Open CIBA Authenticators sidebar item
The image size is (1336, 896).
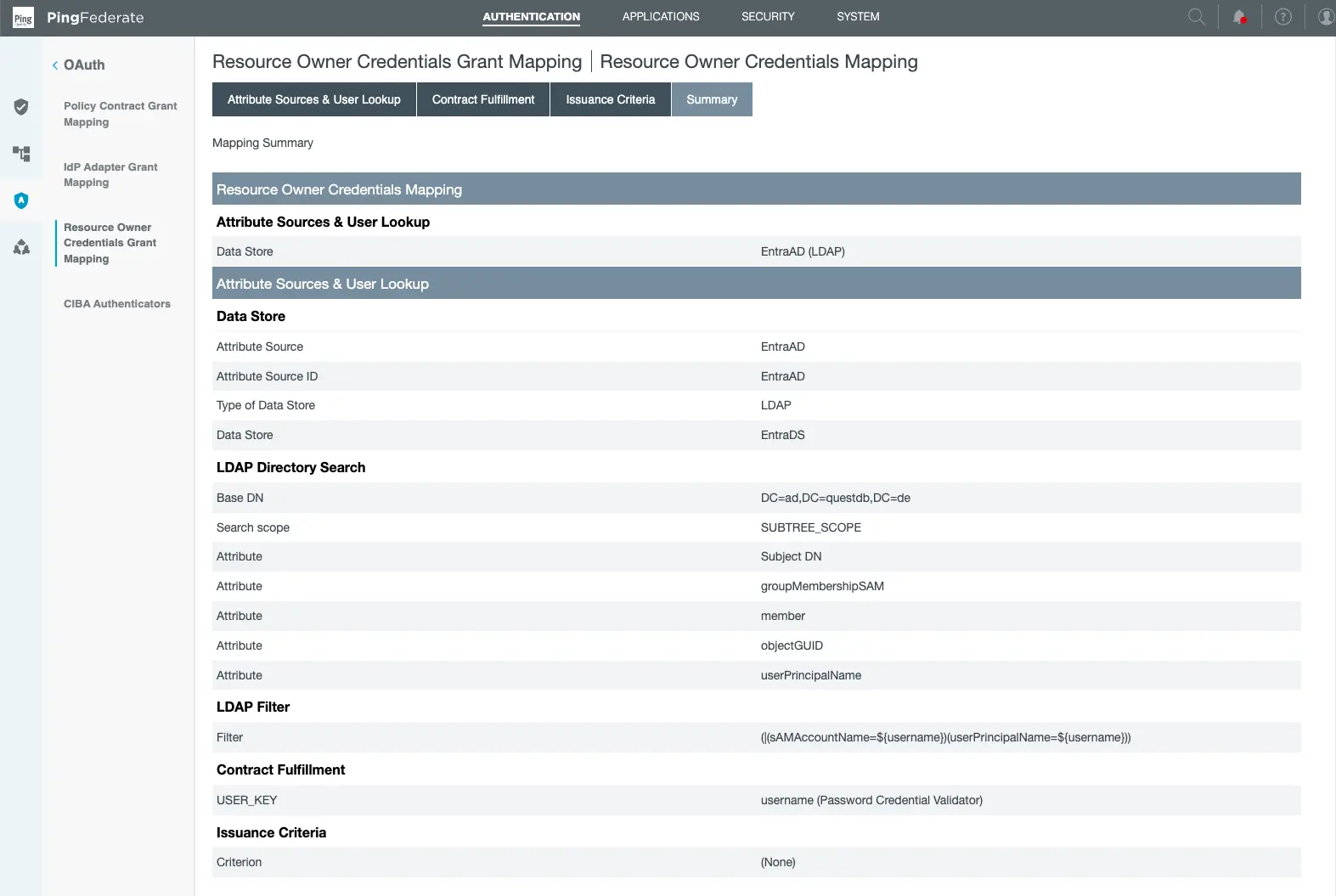(117, 304)
